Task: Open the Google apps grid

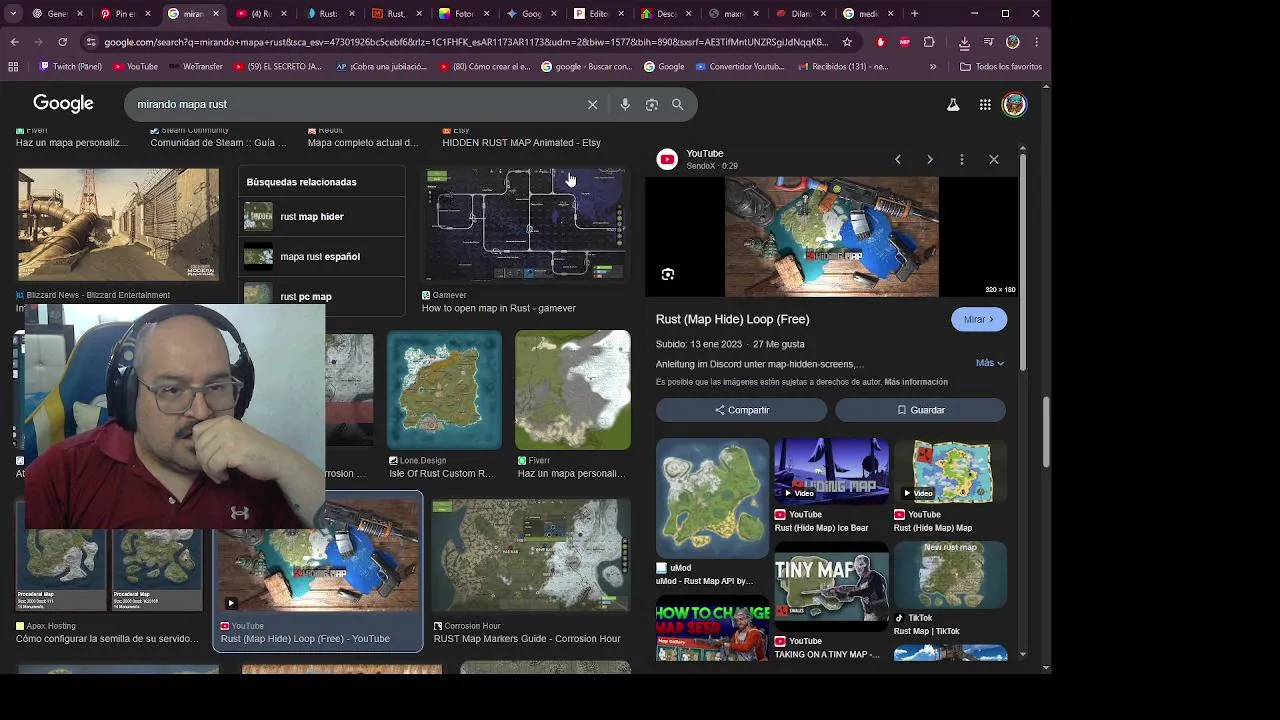Action: click(985, 104)
